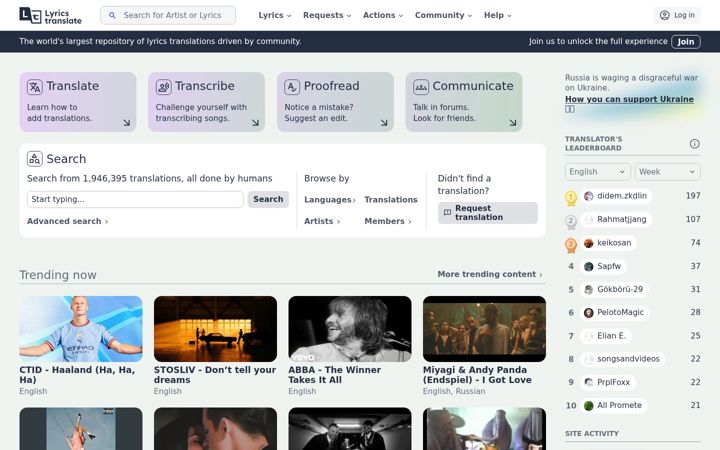720x450 pixels.
Task: Browse by Artists
Action: [x=322, y=221]
